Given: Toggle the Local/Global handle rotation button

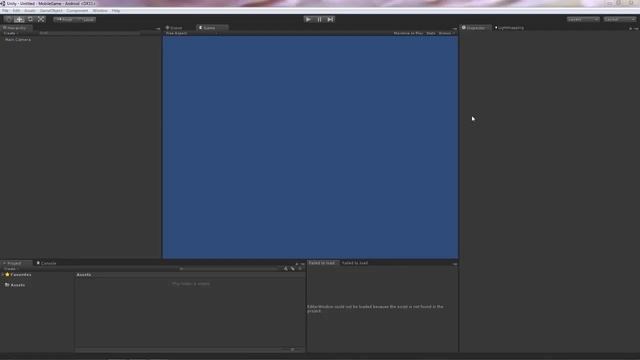Looking at the screenshot, I should pos(87,19).
